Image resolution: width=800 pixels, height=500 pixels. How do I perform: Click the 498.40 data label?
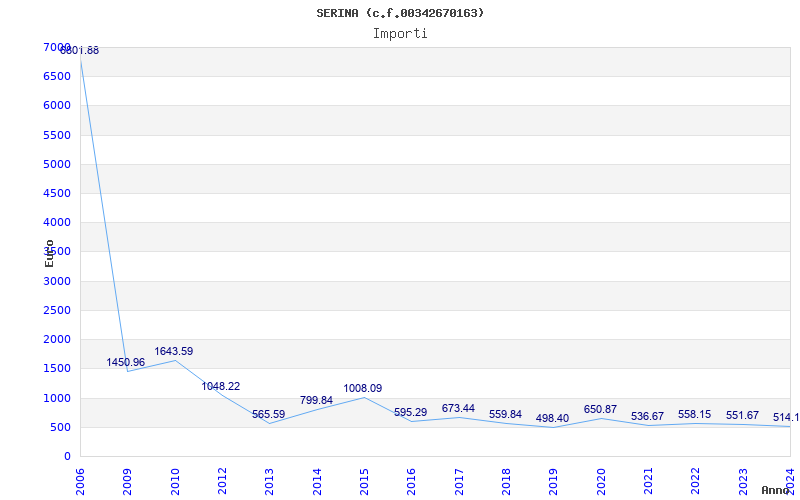tap(552, 418)
